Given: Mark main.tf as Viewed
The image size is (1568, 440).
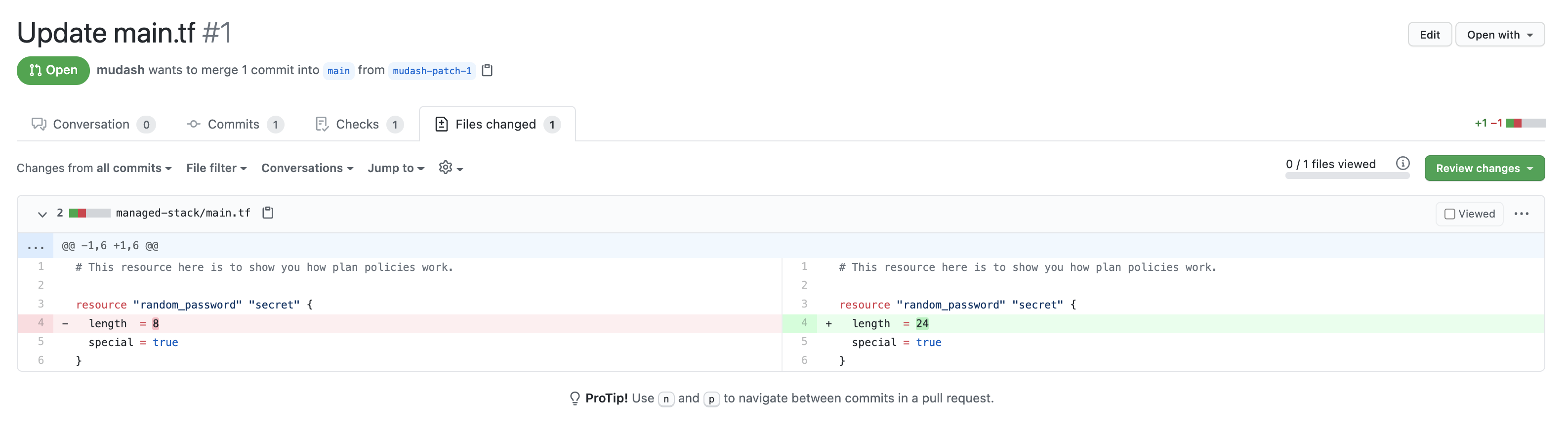Looking at the screenshot, I should [1469, 214].
